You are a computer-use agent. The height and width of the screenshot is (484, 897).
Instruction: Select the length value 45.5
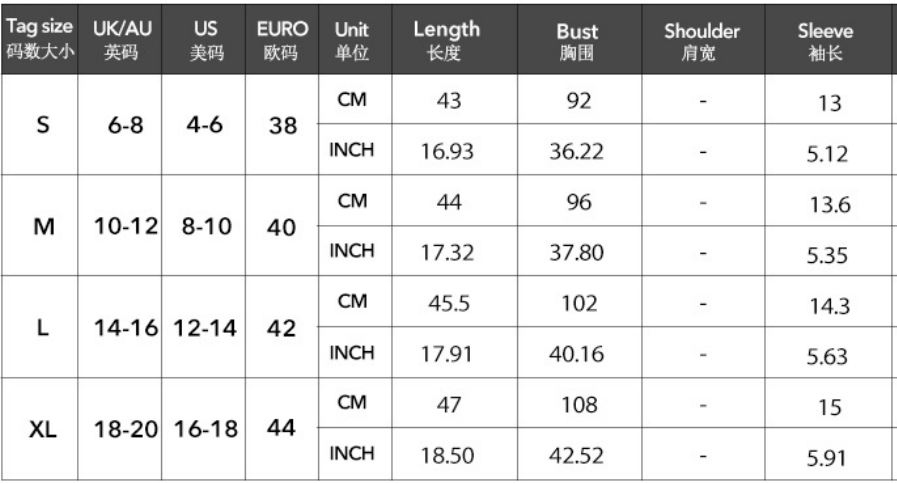(x=449, y=303)
